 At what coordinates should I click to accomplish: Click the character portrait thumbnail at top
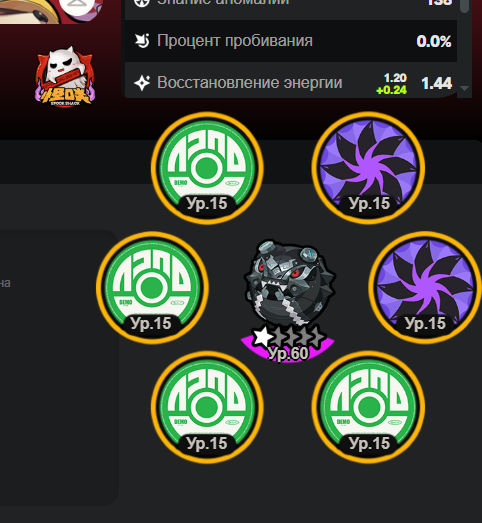click(x=50, y=11)
